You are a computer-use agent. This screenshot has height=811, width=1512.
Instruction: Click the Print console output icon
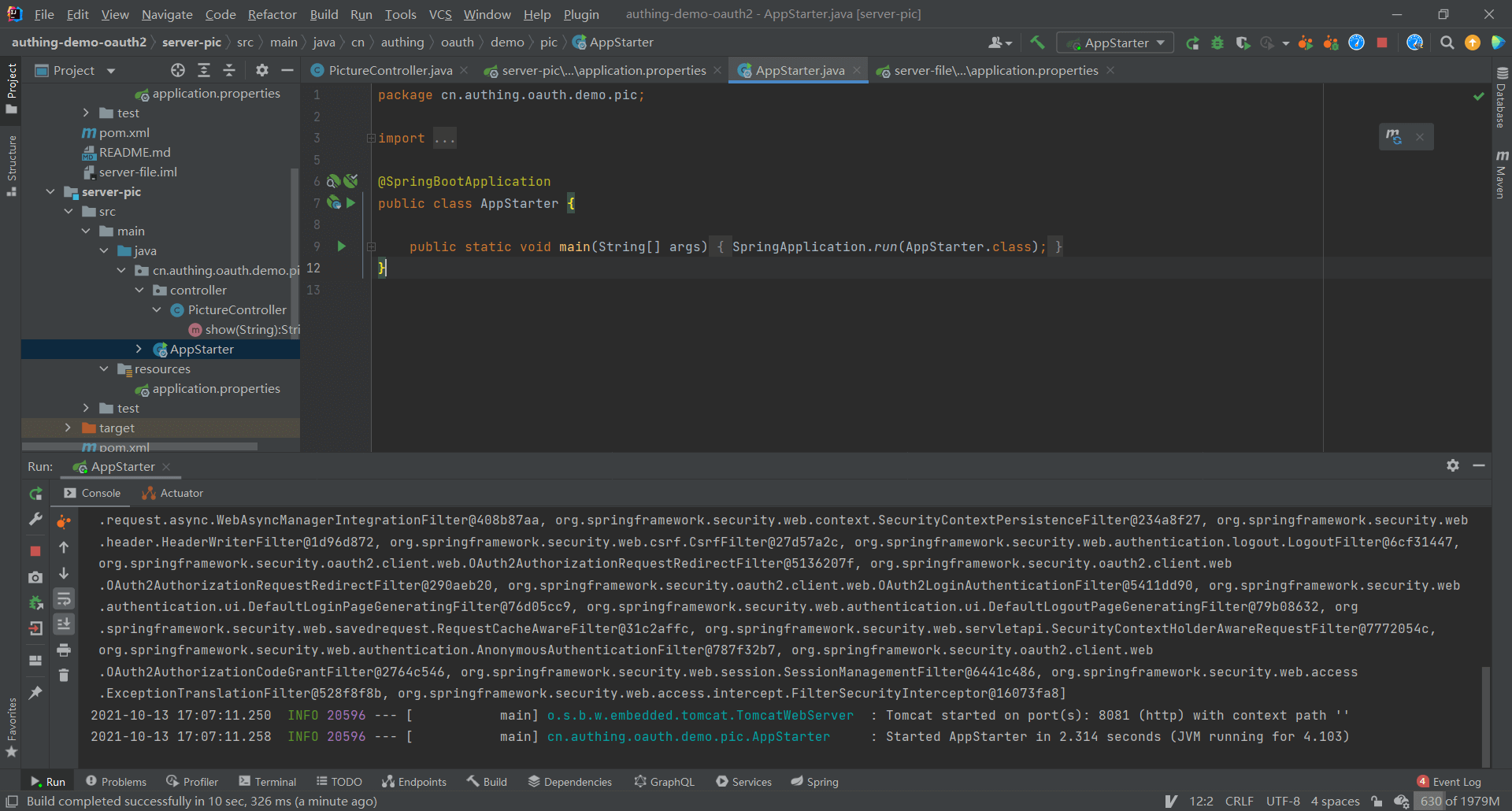click(x=64, y=650)
